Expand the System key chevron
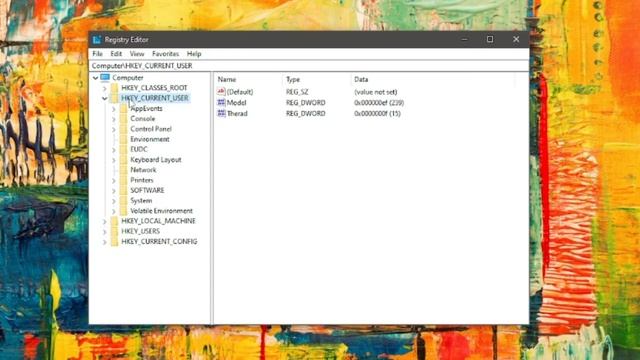The image size is (640, 360). 114,201
